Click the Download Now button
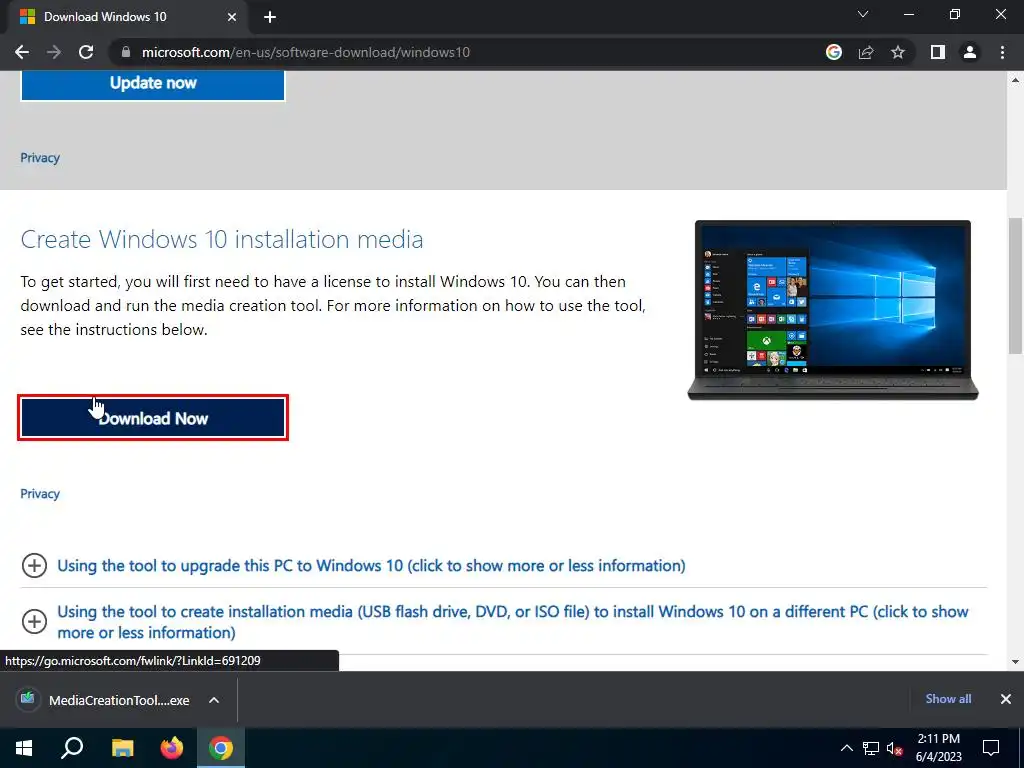 point(153,418)
